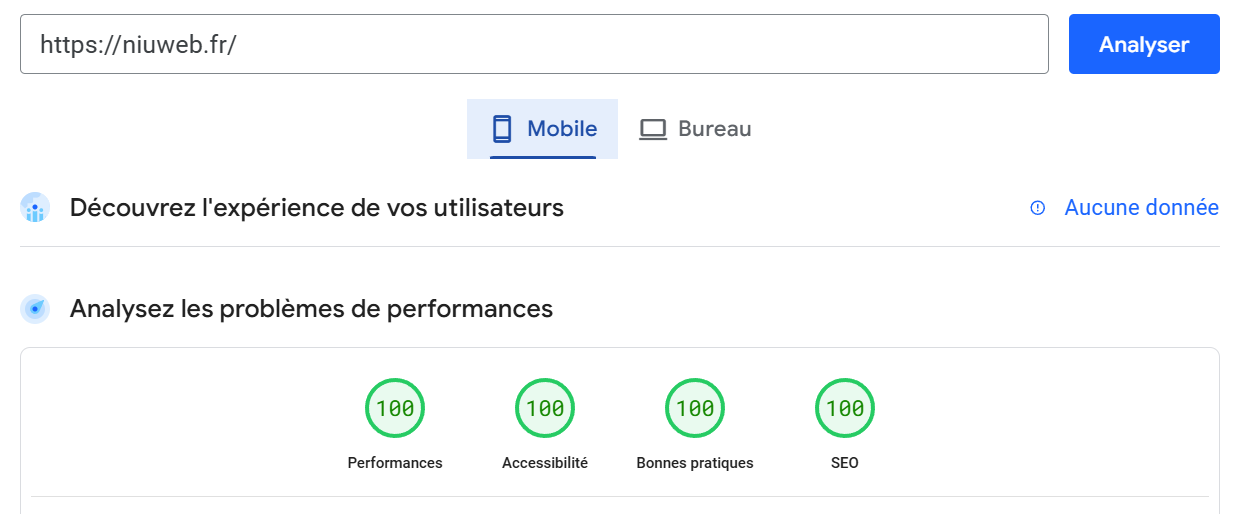Open the Aucune donnée link
1247x514 pixels.
1141,208
